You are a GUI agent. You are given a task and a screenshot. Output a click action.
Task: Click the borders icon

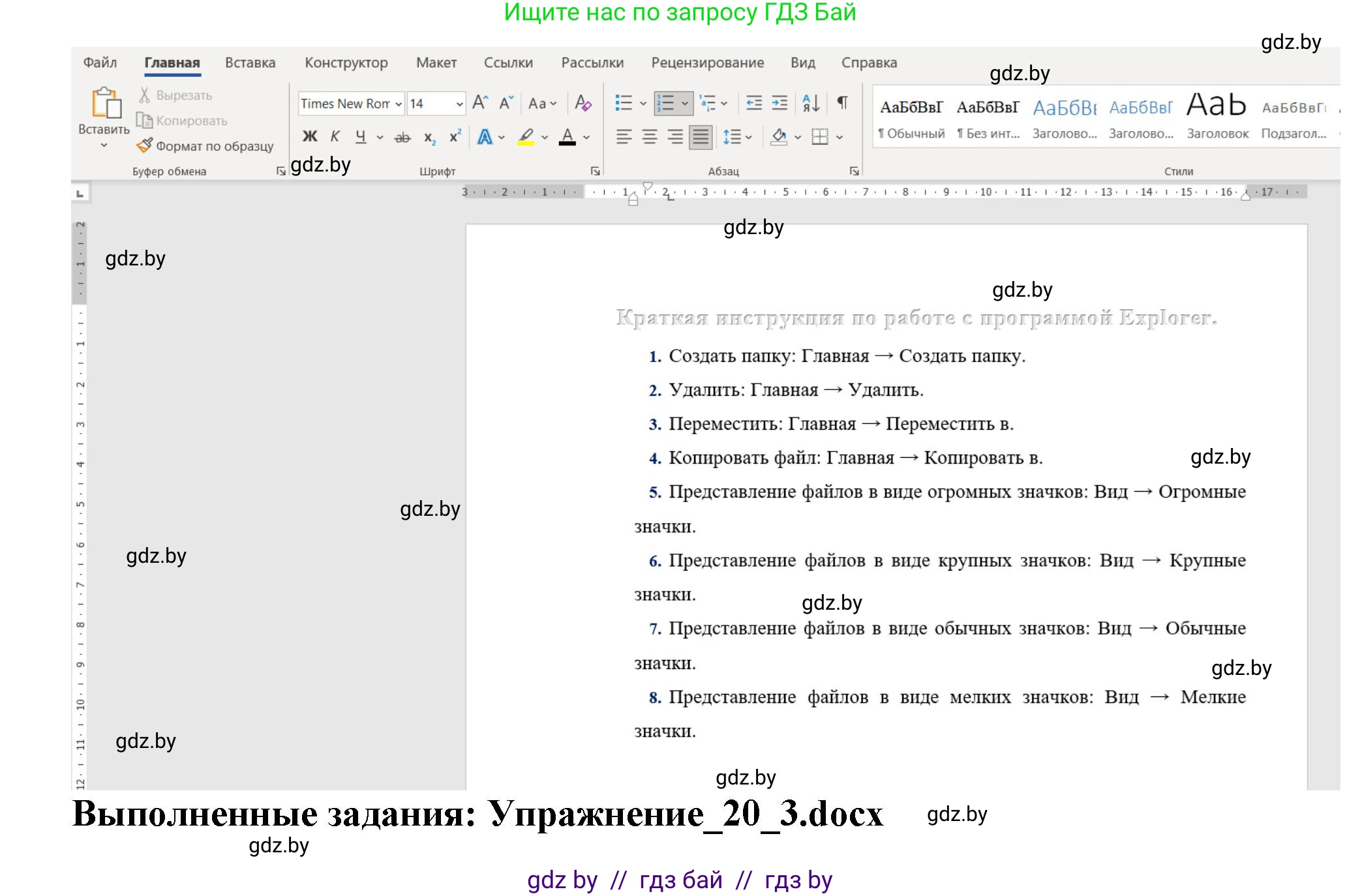click(x=820, y=137)
